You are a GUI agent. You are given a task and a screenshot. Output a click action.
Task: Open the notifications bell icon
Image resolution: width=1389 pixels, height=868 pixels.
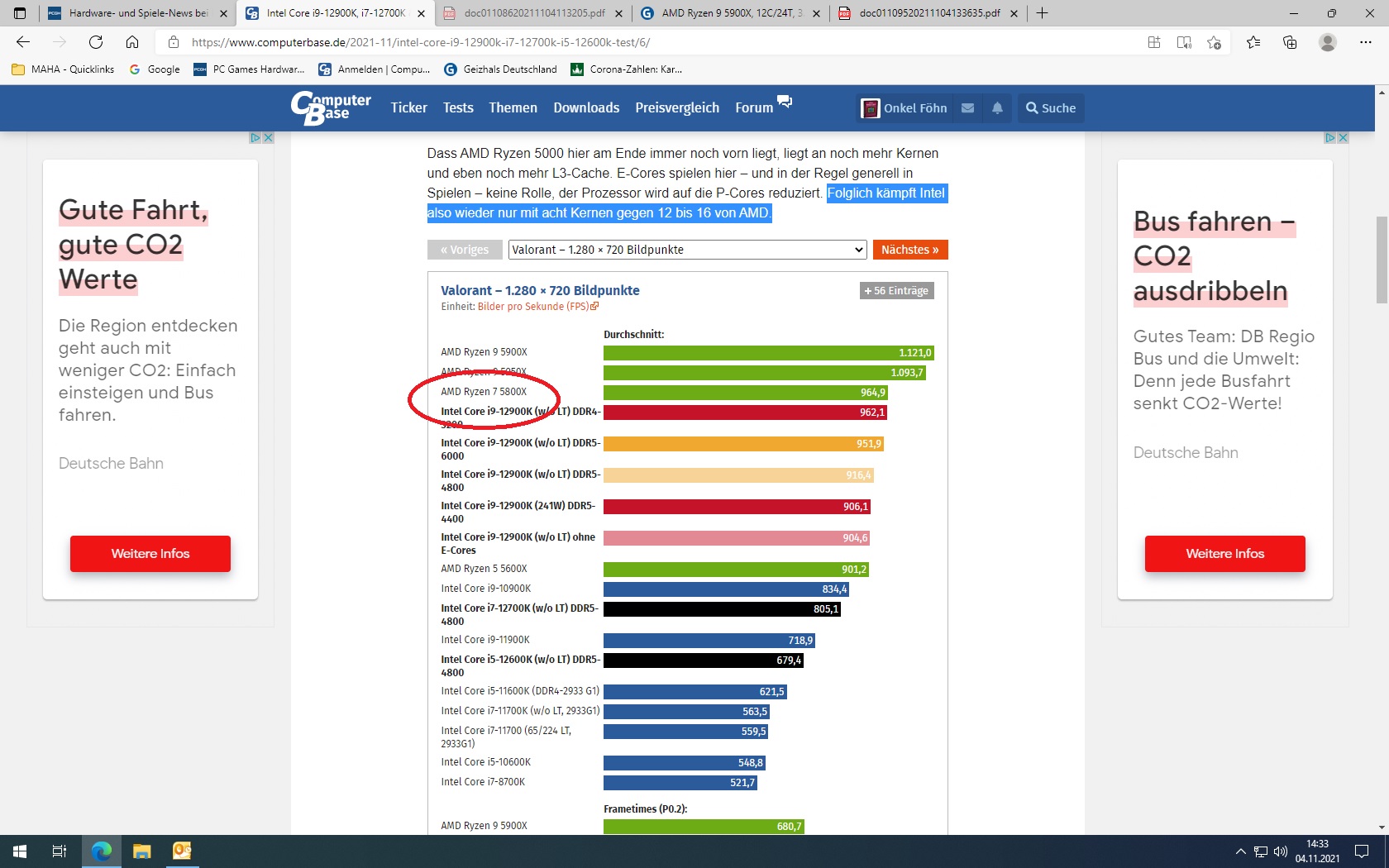pos(998,108)
